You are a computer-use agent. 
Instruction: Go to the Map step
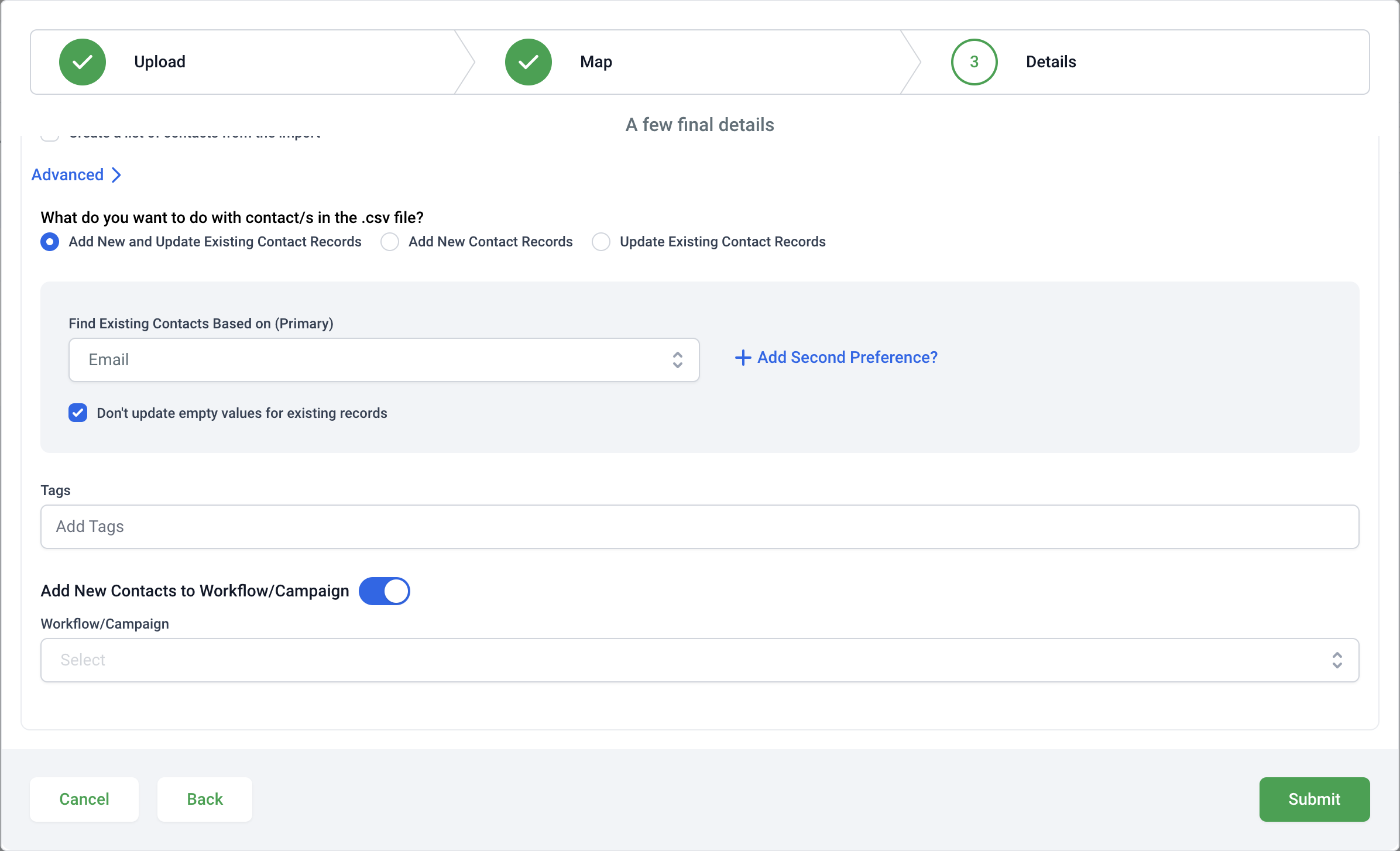click(x=596, y=62)
